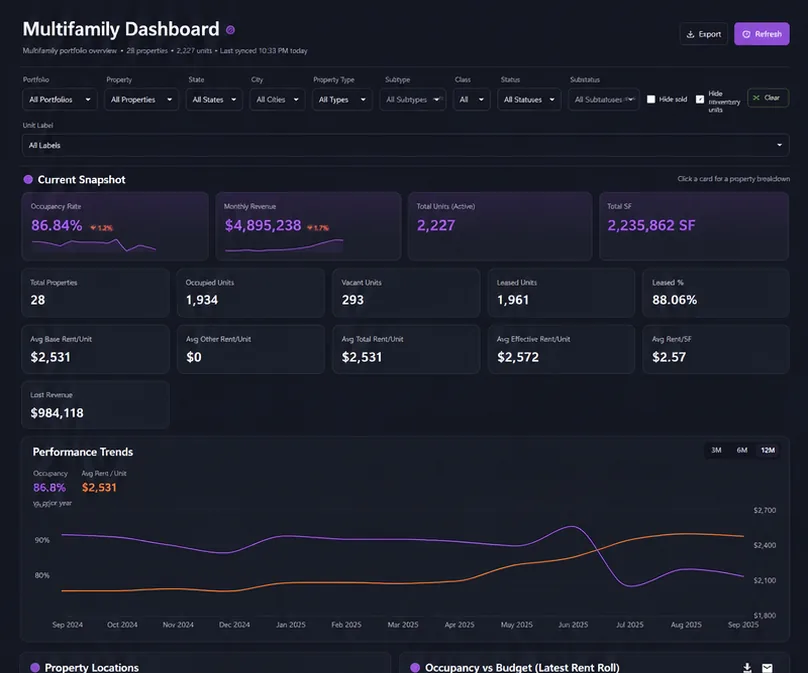
Task: Click the download icon in Occupancy vs Budget
Action: point(747,667)
